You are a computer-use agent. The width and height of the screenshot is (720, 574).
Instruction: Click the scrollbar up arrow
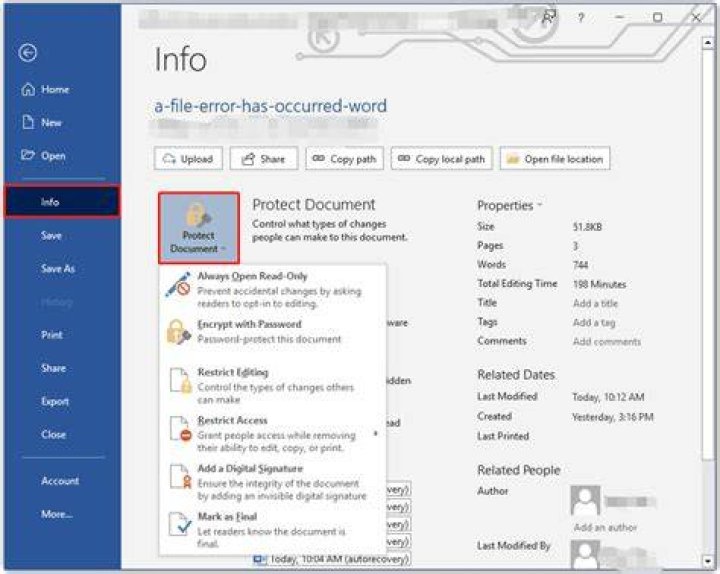pos(707,43)
